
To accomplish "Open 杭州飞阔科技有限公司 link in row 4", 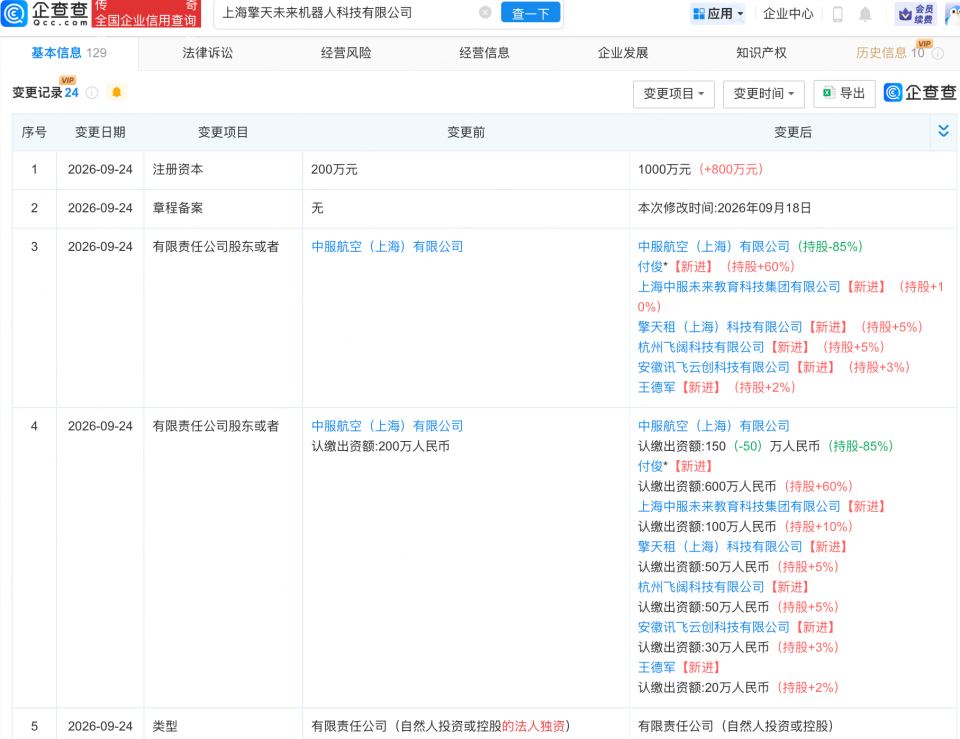I will [x=701, y=587].
